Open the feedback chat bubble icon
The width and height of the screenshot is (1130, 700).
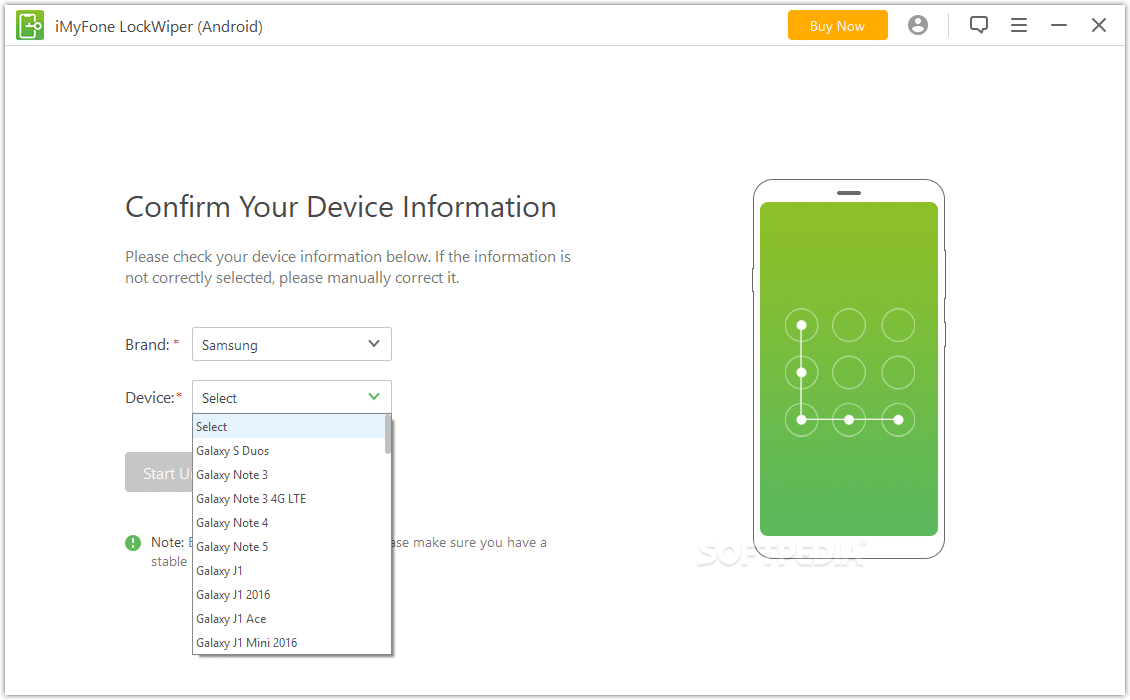(979, 26)
